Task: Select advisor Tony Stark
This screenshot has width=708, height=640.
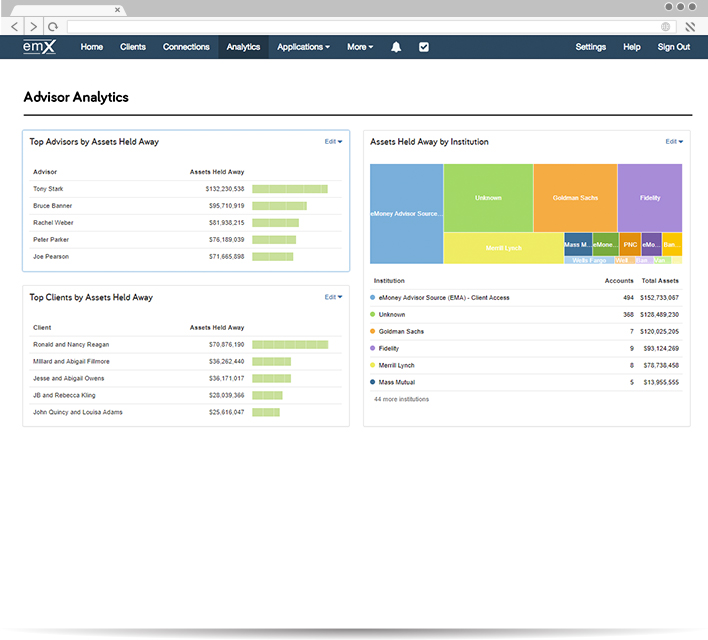Action: tap(48, 189)
